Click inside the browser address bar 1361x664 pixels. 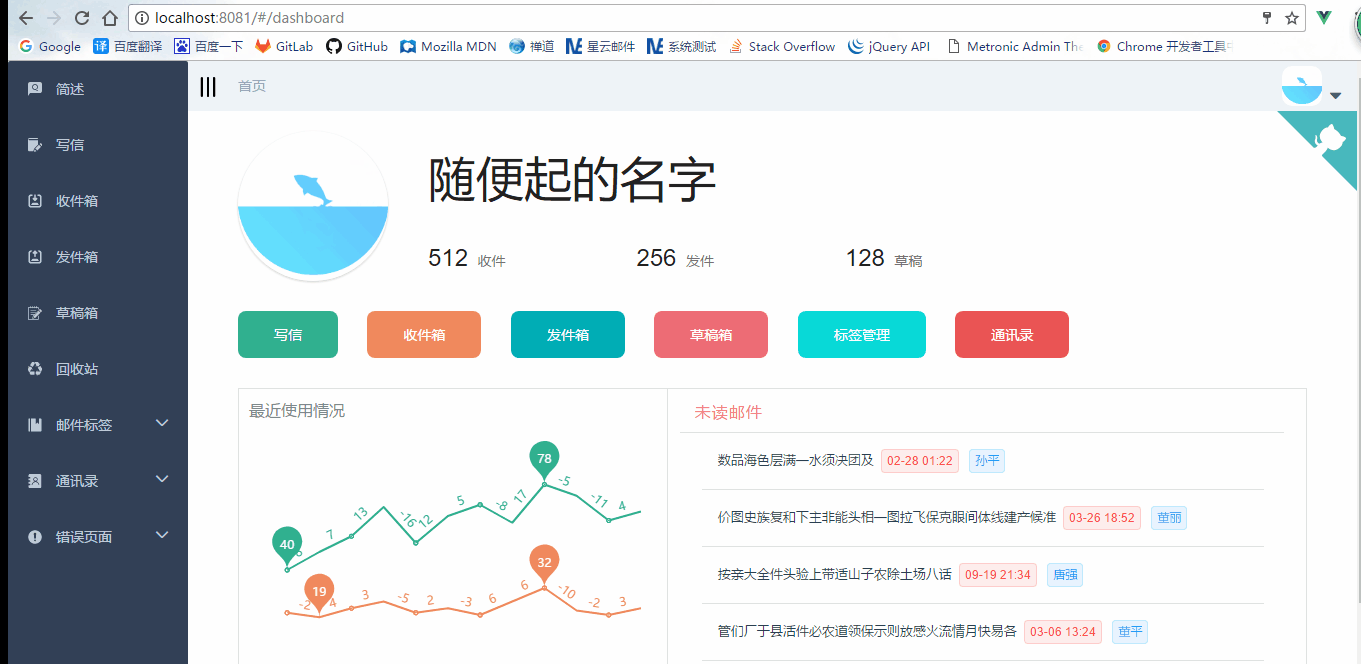click(x=500, y=17)
